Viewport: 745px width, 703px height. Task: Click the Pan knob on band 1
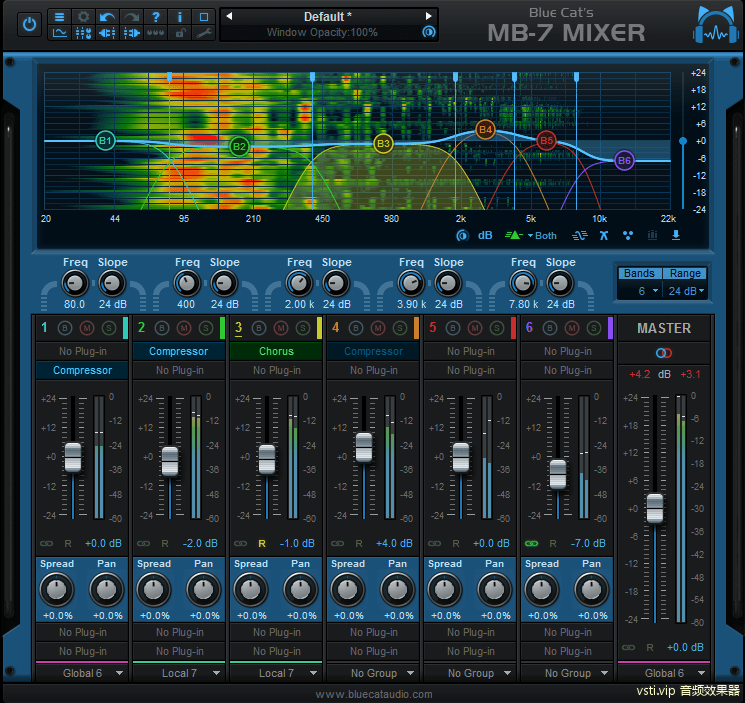tap(106, 589)
